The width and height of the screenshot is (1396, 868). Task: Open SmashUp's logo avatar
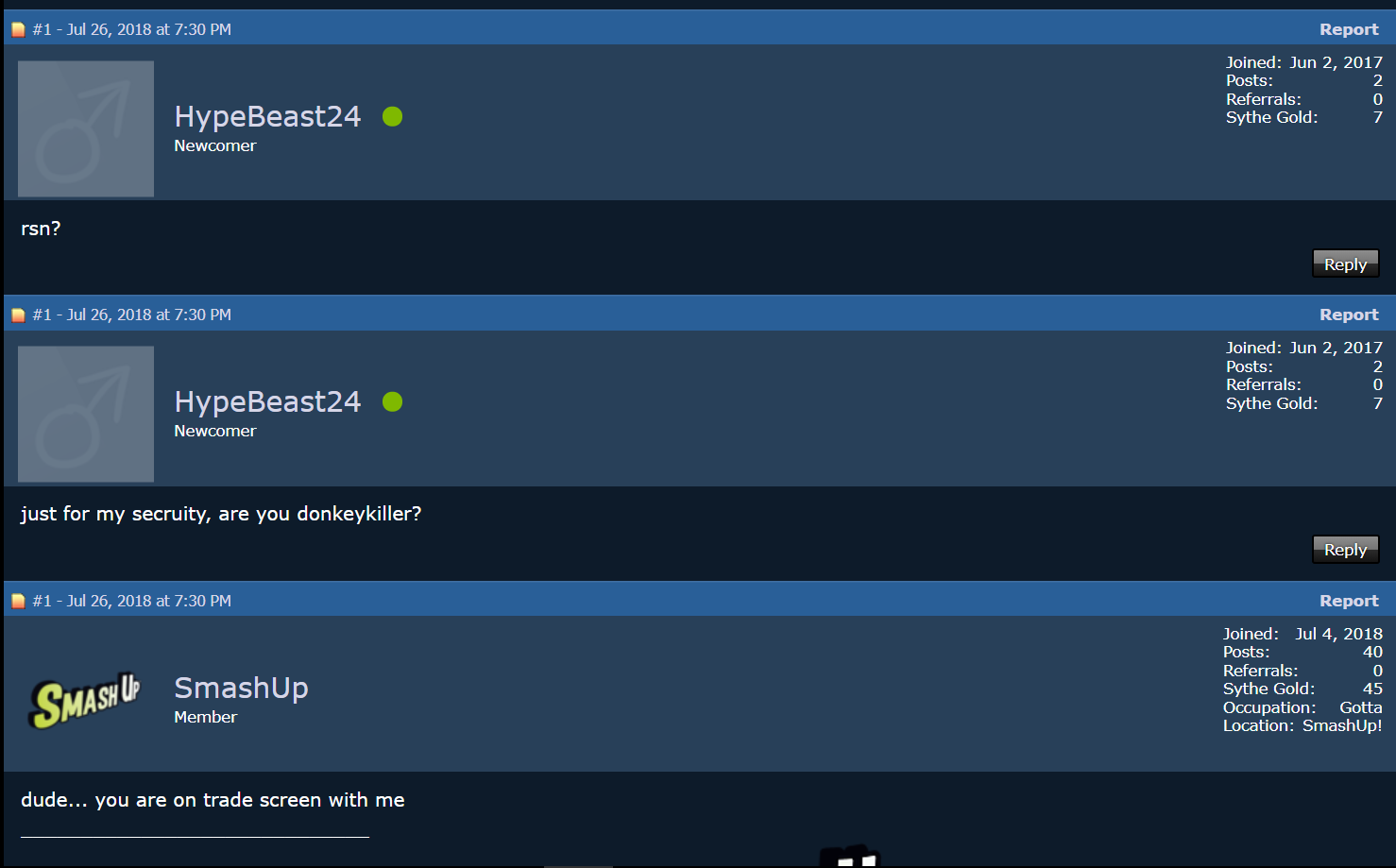pyautogui.click(x=86, y=700)
